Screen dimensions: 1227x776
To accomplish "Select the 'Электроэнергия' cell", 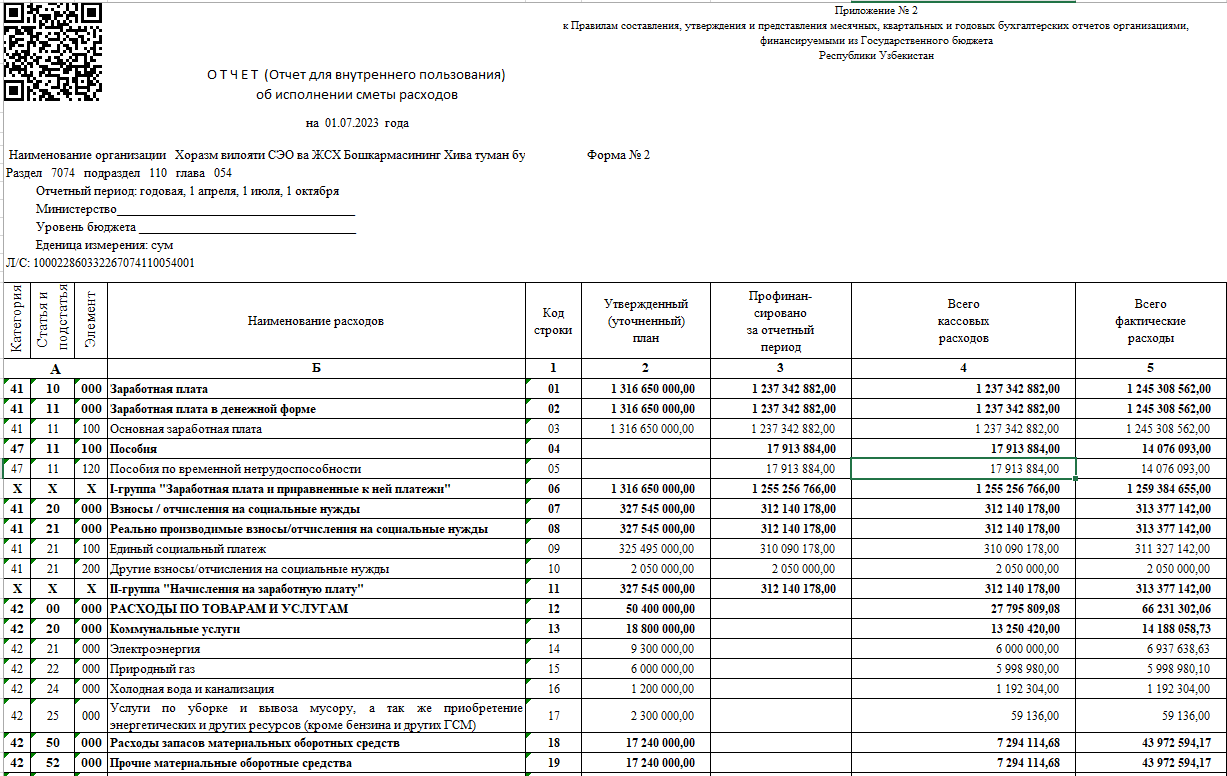I will point(316,649).
